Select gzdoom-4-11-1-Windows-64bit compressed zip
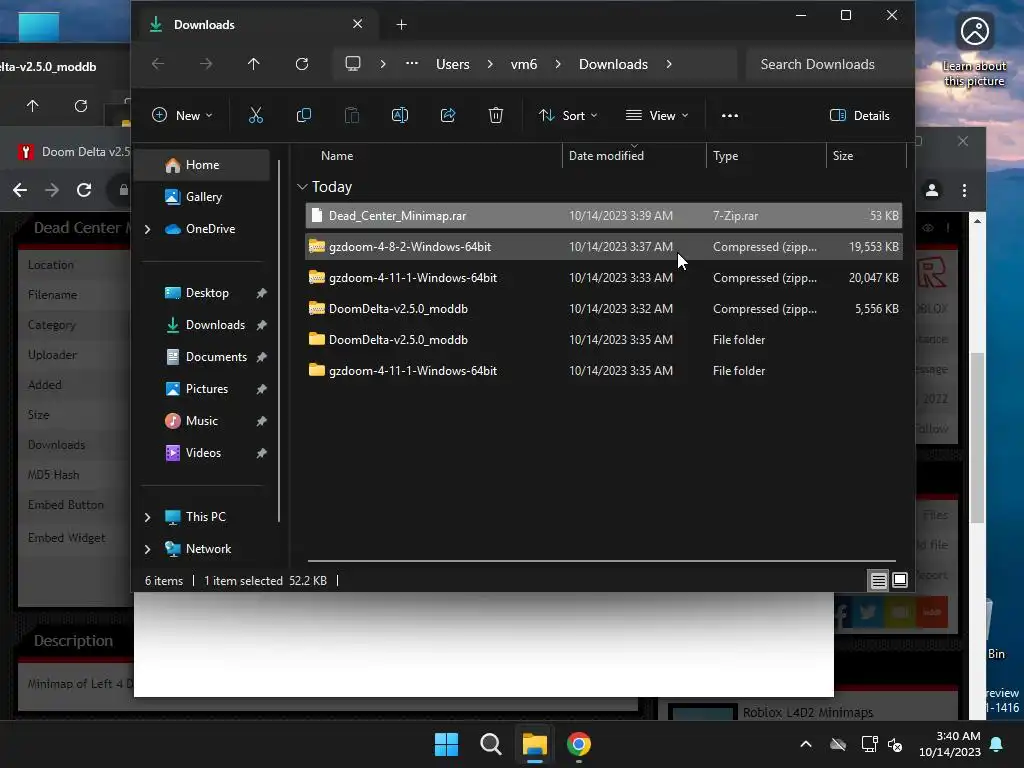This screenshot has width=1024, height=768. 603,278
